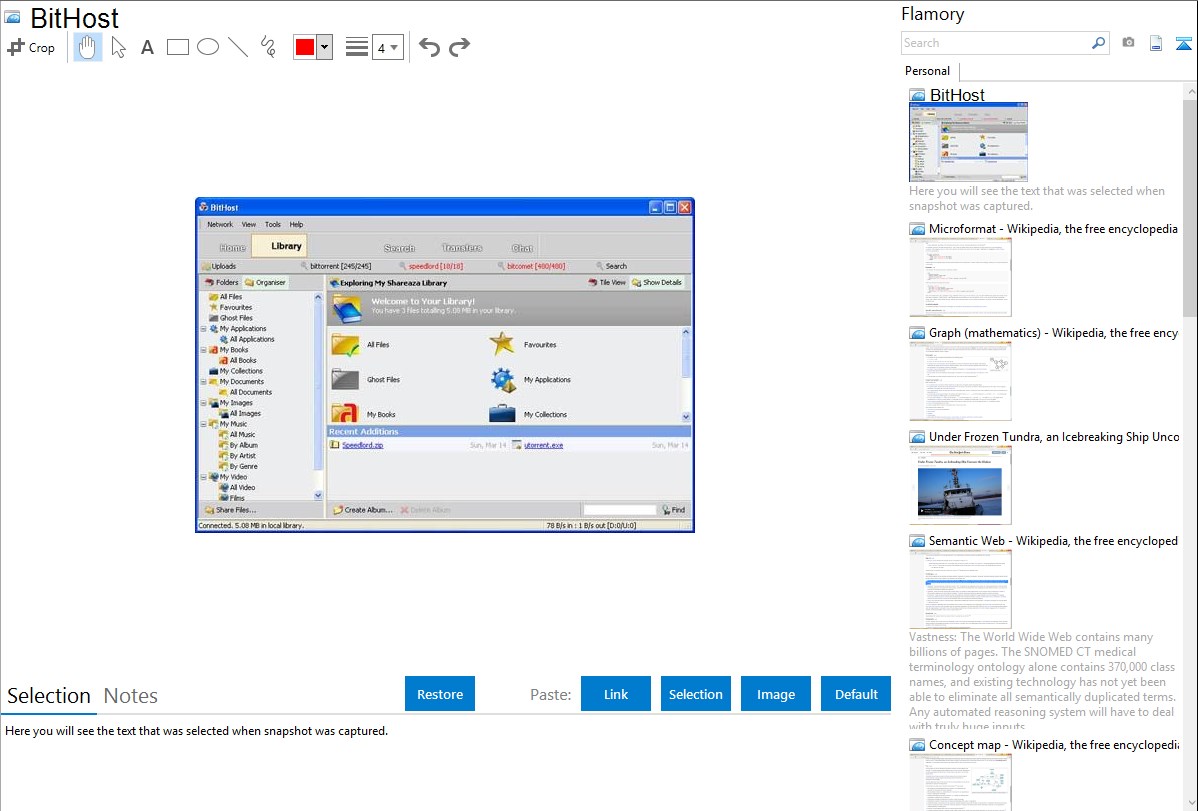Click the Paste Image button
Viewport: 1198px width, 811px height.
point(775,694)
